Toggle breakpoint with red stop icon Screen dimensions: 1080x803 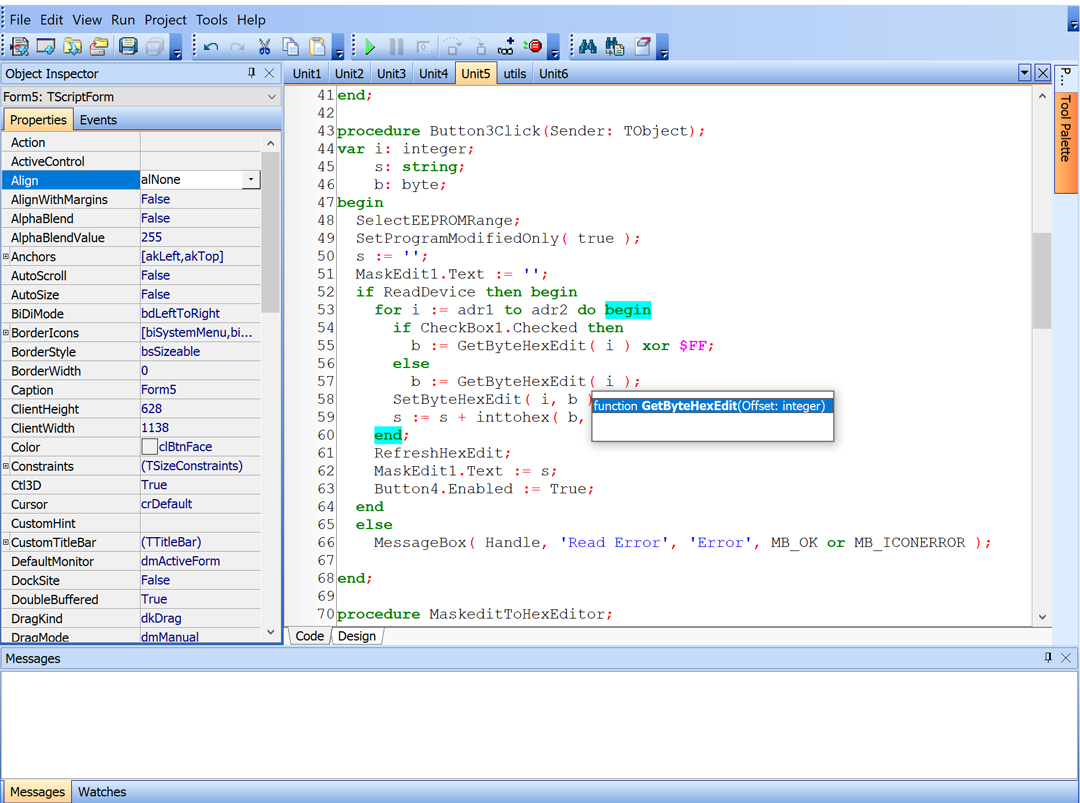[532, 46]
